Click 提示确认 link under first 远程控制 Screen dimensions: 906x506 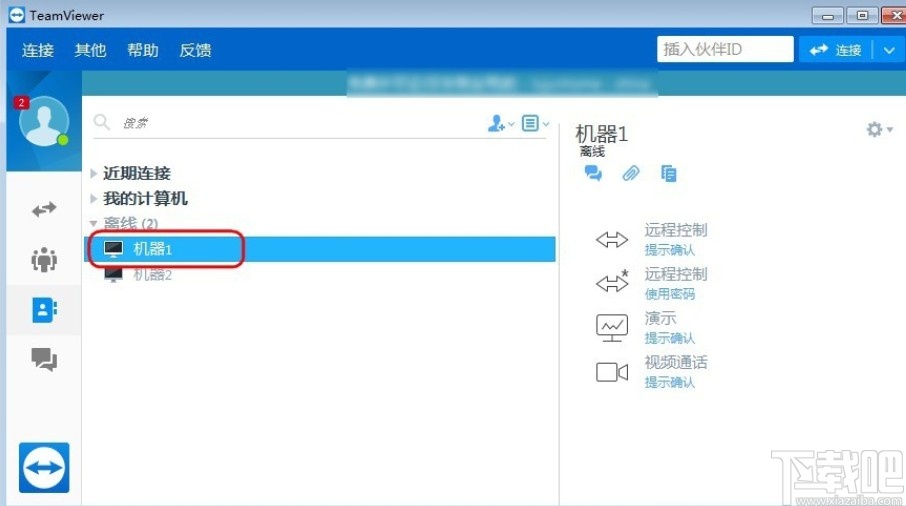670,250
